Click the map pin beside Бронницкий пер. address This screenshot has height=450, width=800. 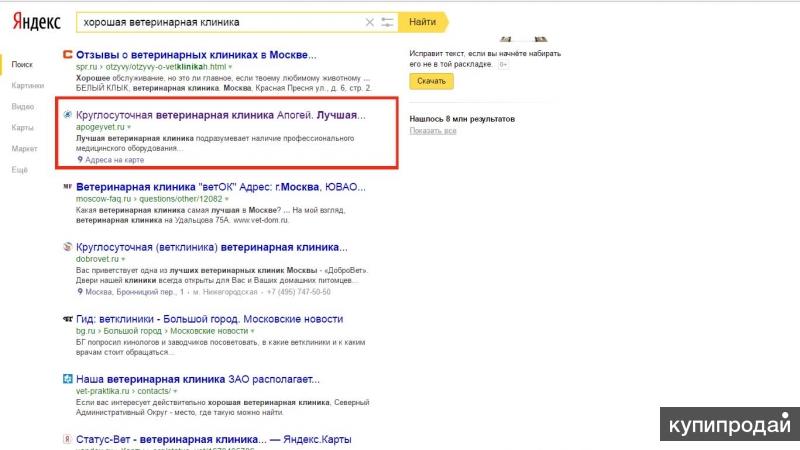click(80, 292)
